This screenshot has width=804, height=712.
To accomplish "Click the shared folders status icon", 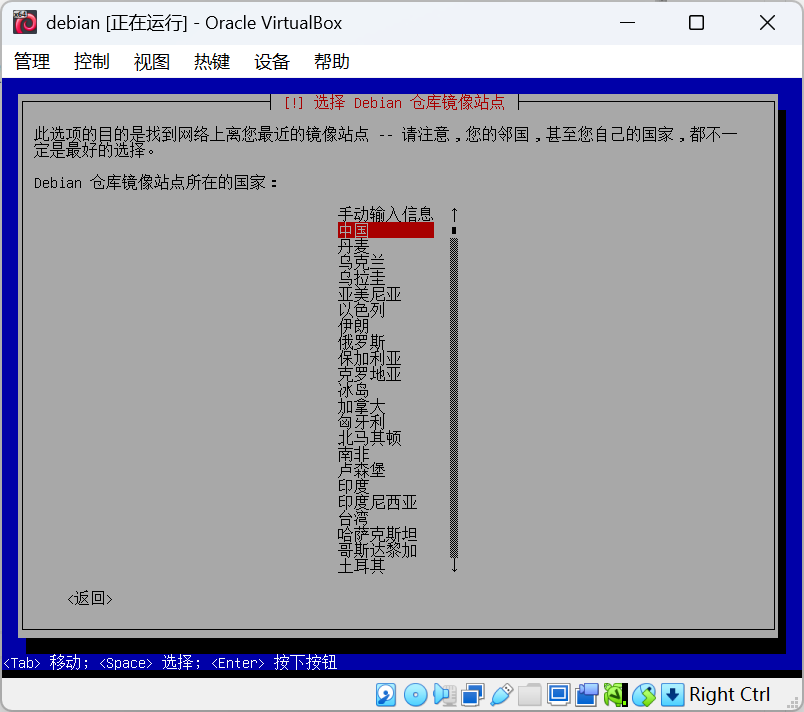I will [530, 695].
